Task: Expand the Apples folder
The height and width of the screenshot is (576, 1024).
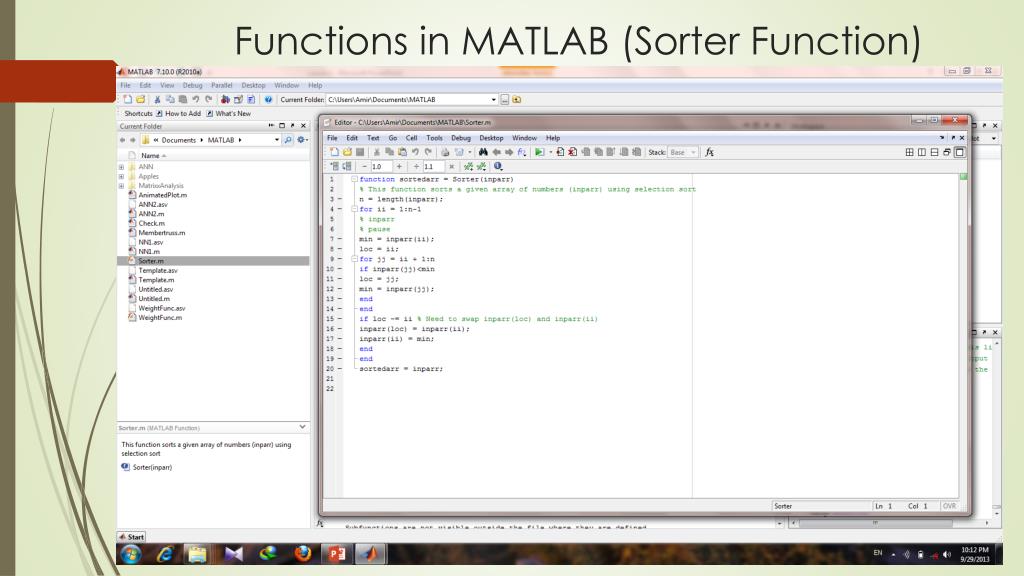Action: pos(121,176)
